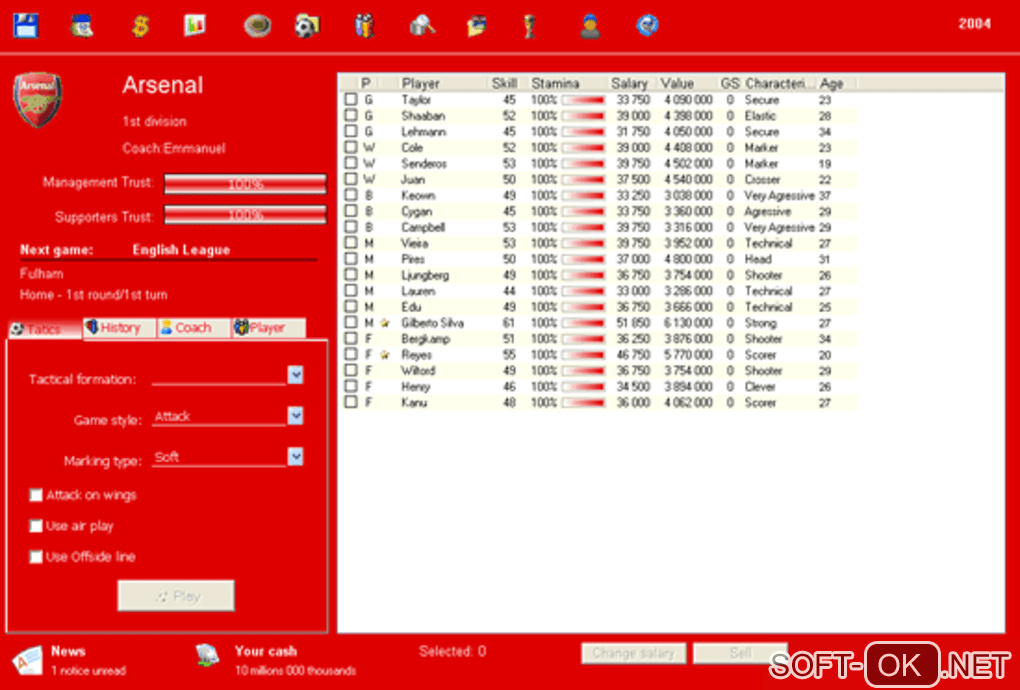Tick the checkbox next to Vieira
Screen dimensions: 1020x690
tap(351, 243)
